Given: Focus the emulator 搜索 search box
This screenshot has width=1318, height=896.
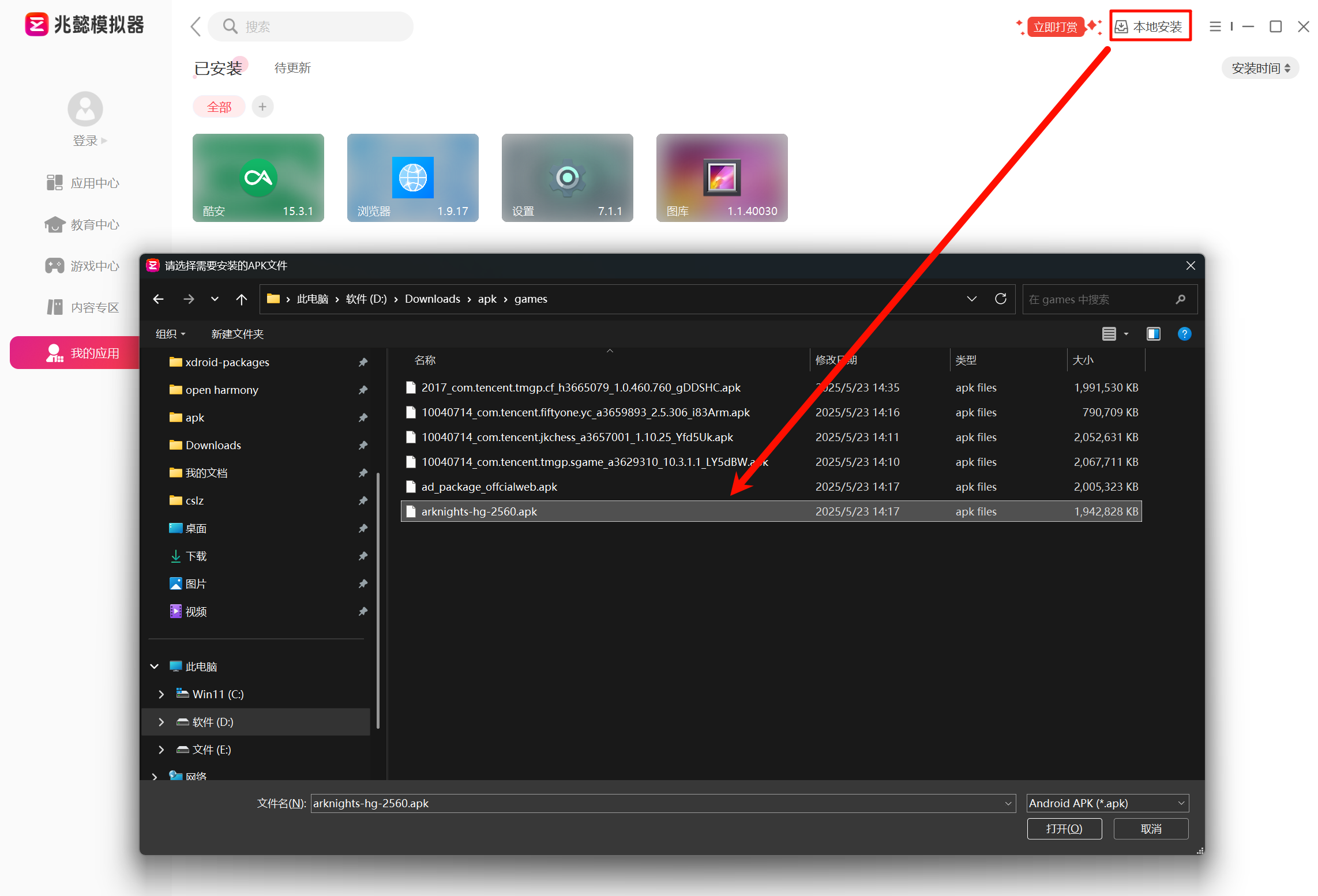Looking at the screenshot, I should pyautogui.click(x=310, y=27).
